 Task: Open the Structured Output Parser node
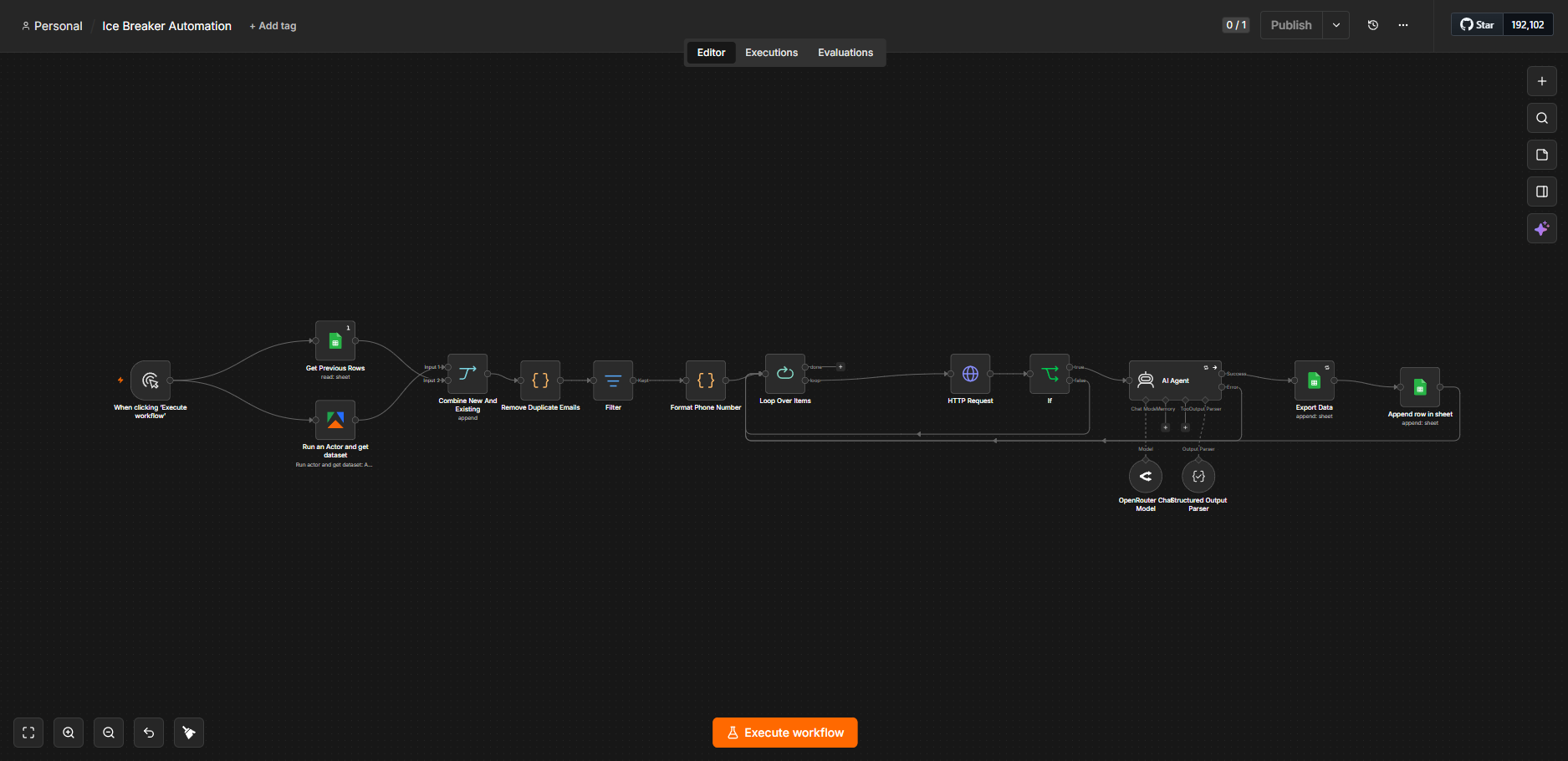1198,476
